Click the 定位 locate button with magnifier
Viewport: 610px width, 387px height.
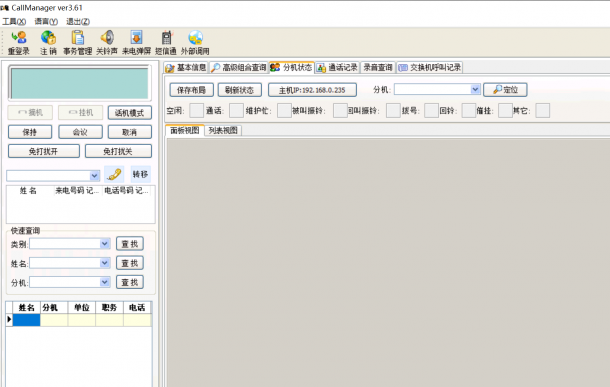tap(505, 90)
